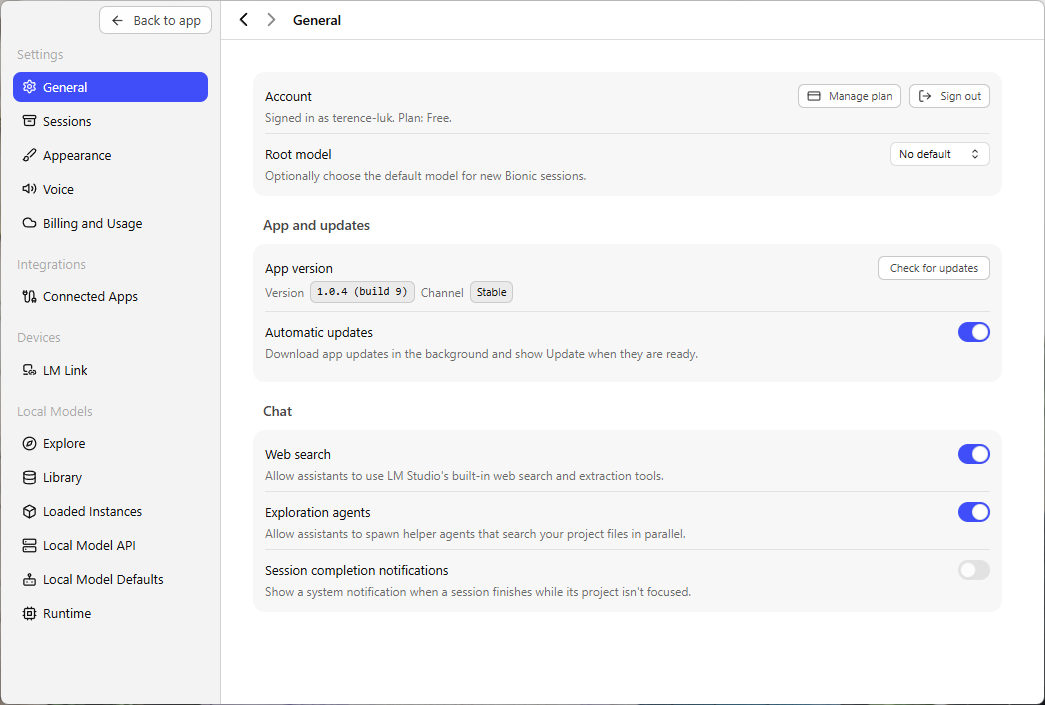The image size is (1045, 705).
Task: Open Local Model API settings
Action: click(111, 546)
